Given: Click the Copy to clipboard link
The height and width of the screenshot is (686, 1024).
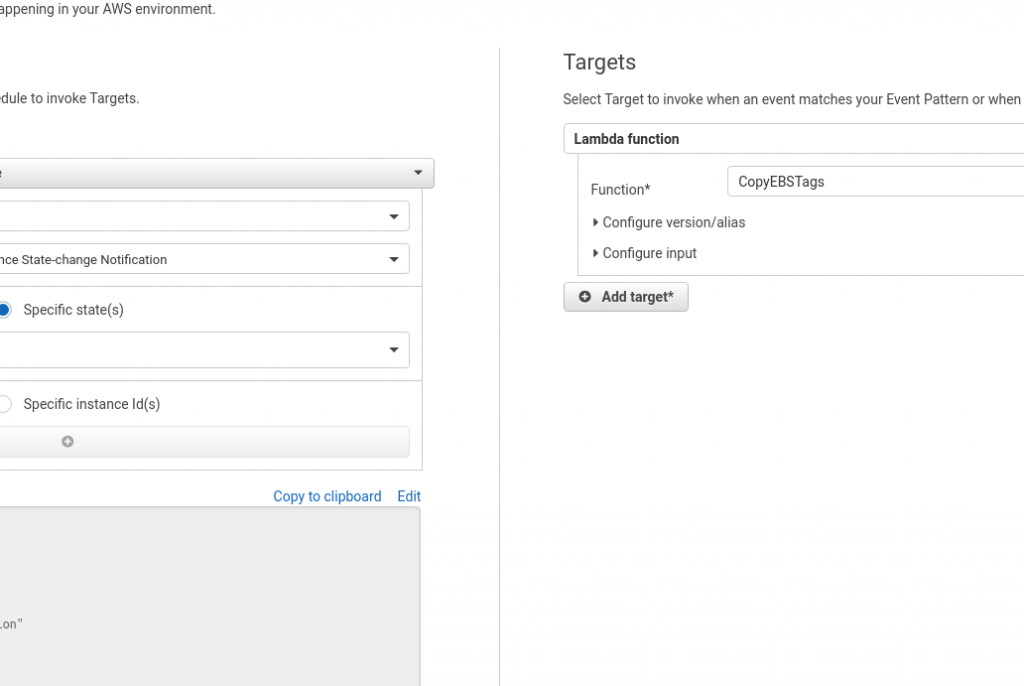Looking at the screenshot, I should click(x=327, y=496).
